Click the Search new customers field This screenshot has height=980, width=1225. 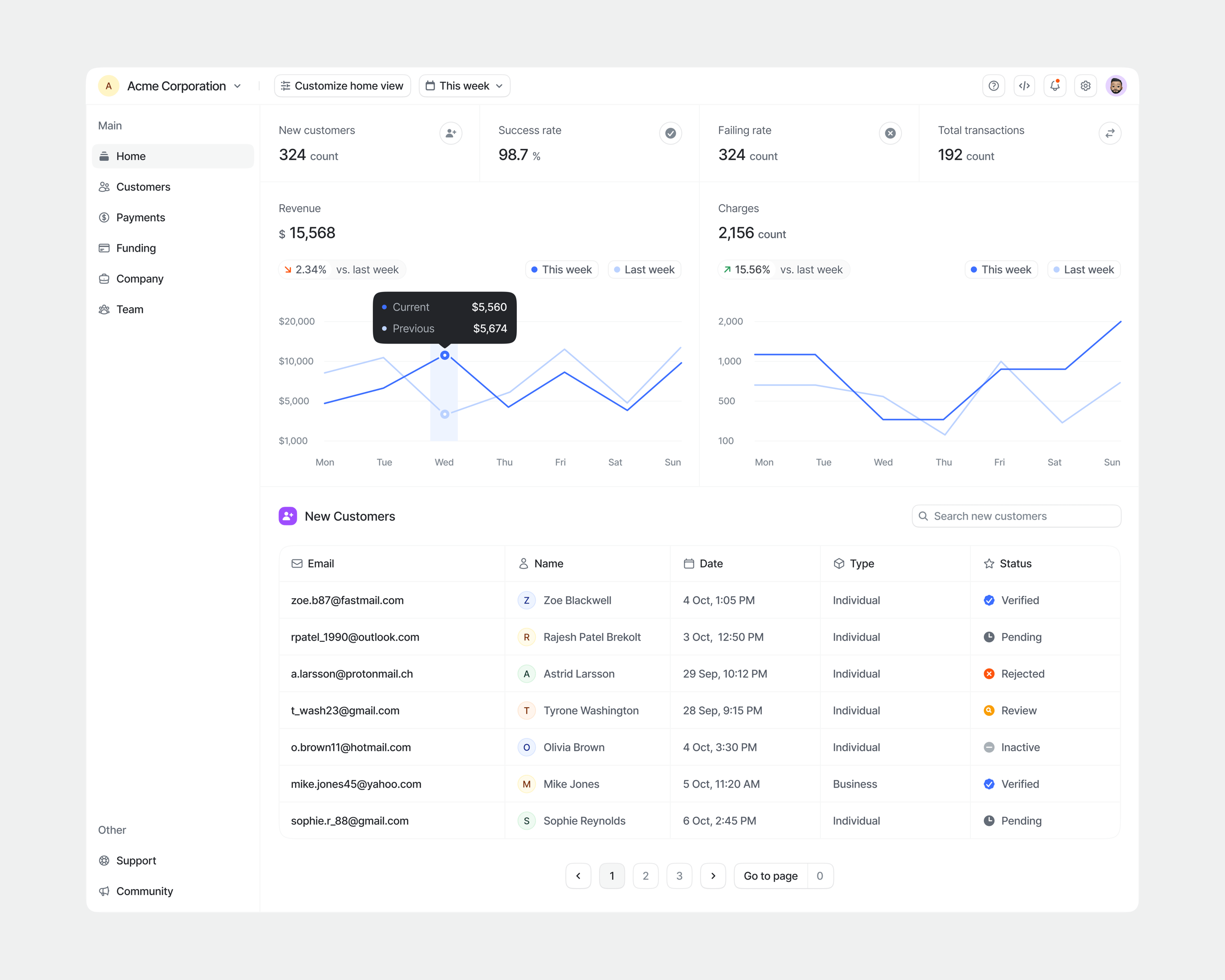coord(1016,516)
